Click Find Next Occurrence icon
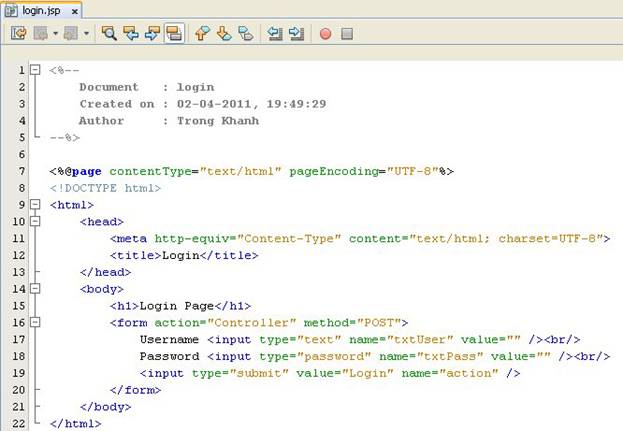The width and height of the screenshot is (623, 431). (152, 33)
